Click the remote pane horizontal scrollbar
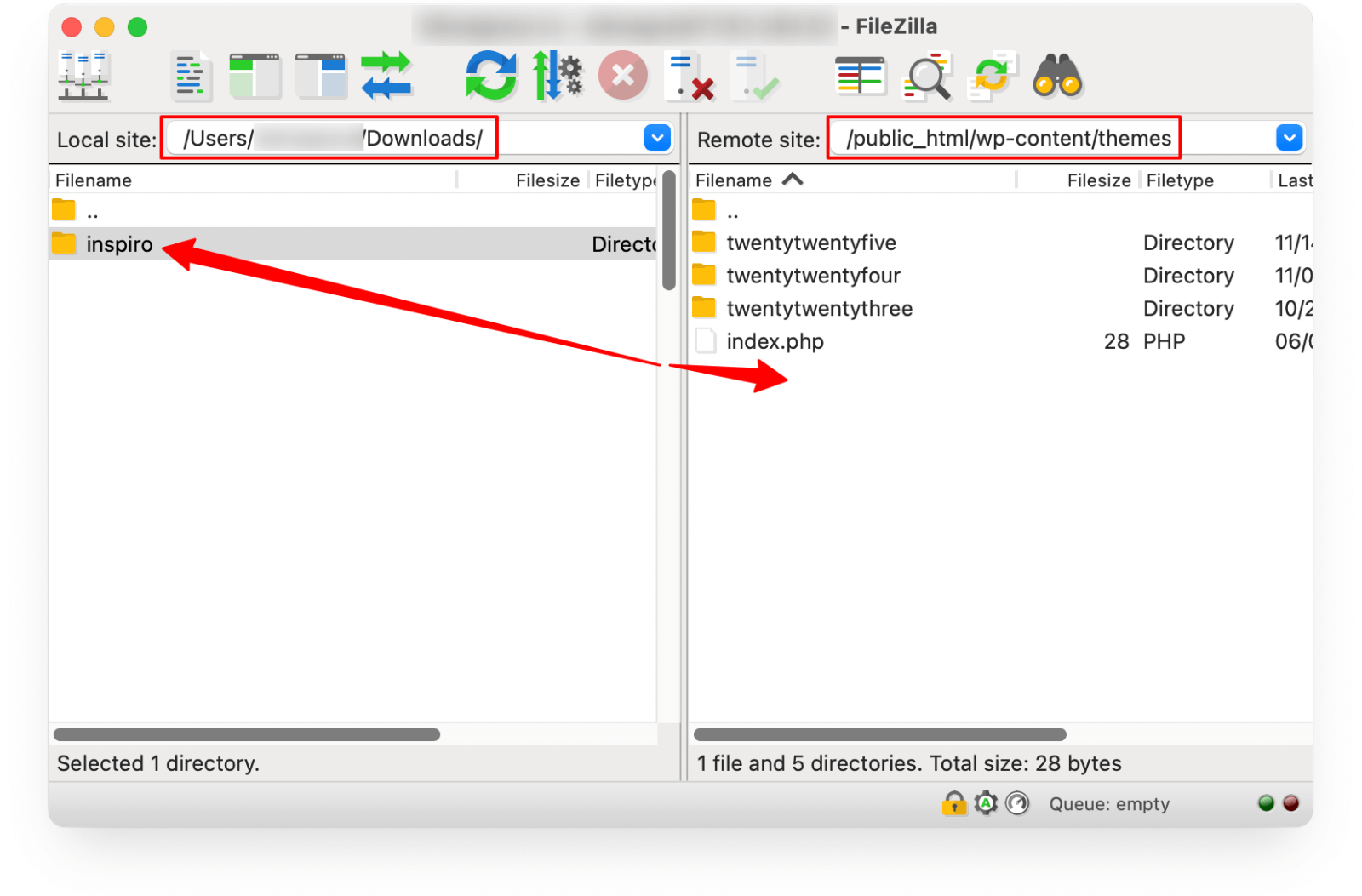 tap(880, 734)
